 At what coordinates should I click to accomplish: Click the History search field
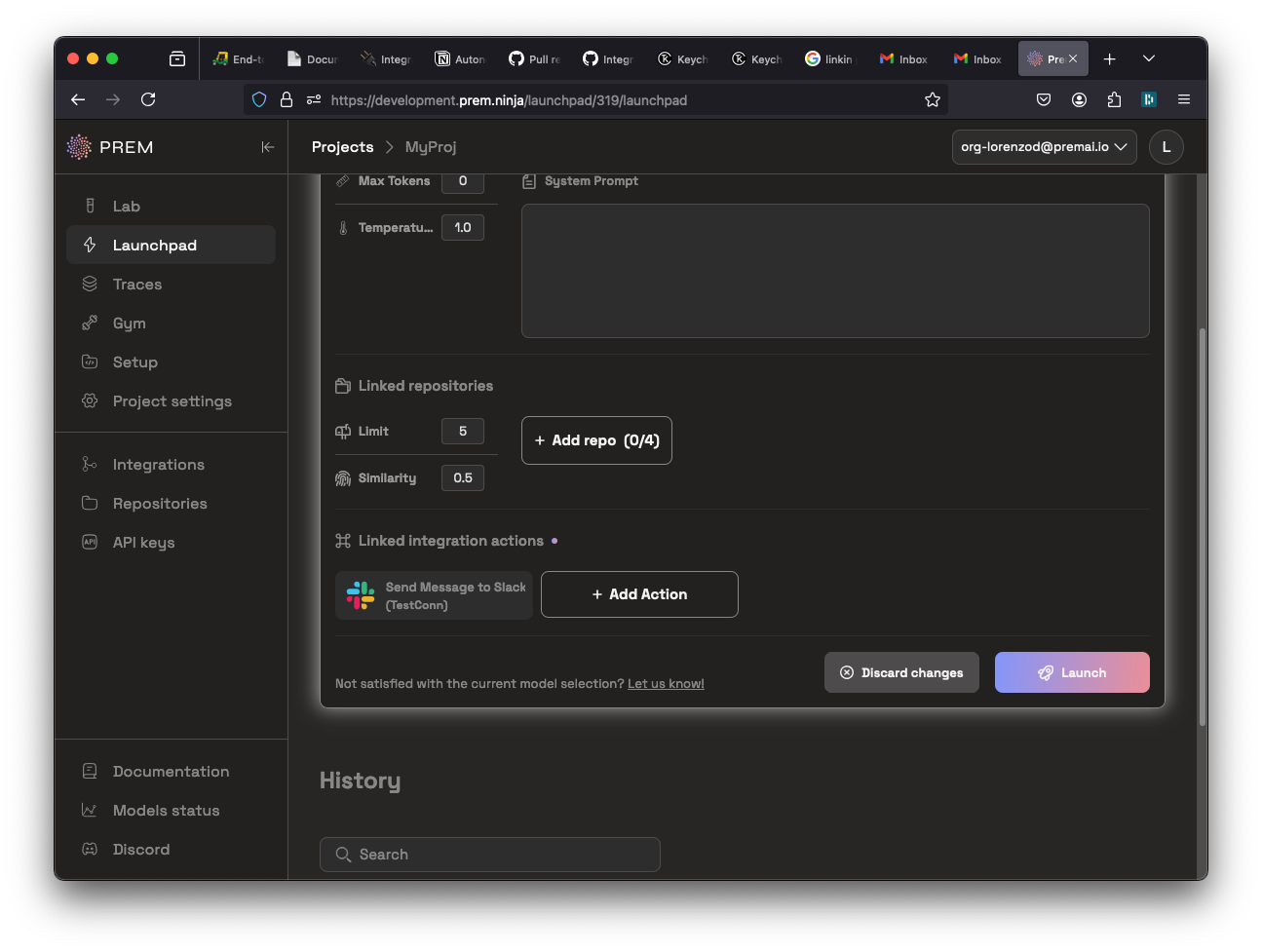(490, 855)
